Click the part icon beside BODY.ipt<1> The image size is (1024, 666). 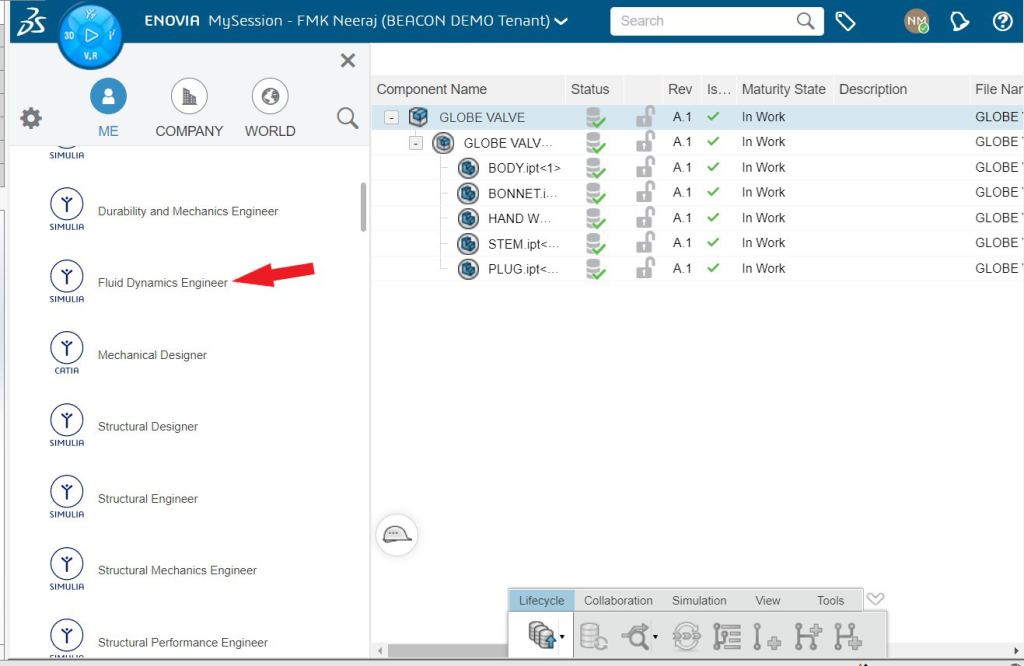[x=468, y=168]
